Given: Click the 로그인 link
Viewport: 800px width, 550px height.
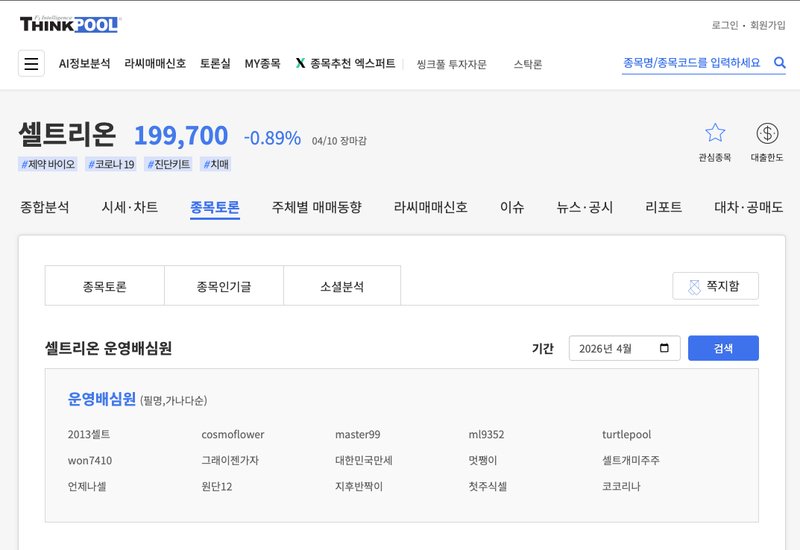Looking at the screenshot, I should 724,25.
